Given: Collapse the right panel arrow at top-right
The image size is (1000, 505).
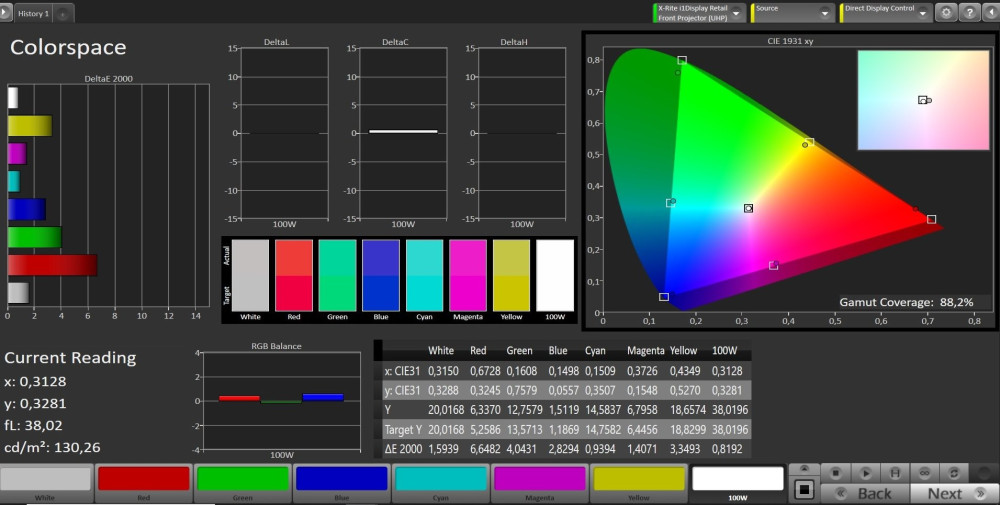Looking at the screenshot, I should click(x=990, y=13).
